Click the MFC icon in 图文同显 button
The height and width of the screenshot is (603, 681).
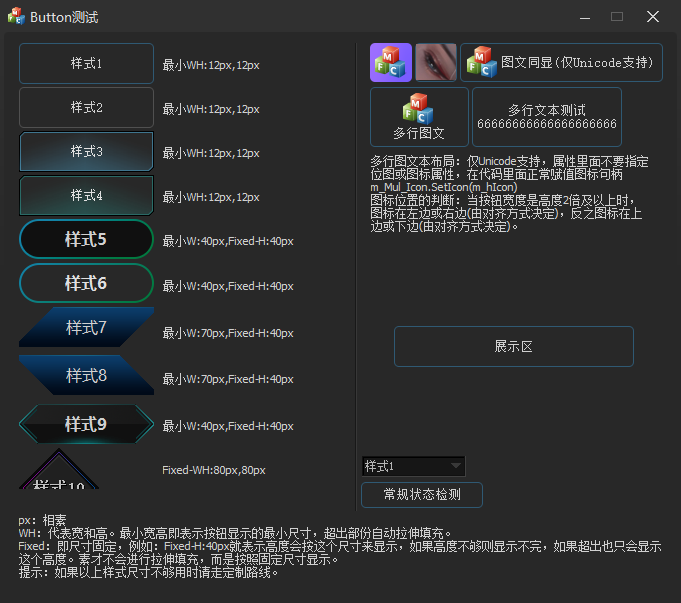pyautogui.click(x=482, y=62)
